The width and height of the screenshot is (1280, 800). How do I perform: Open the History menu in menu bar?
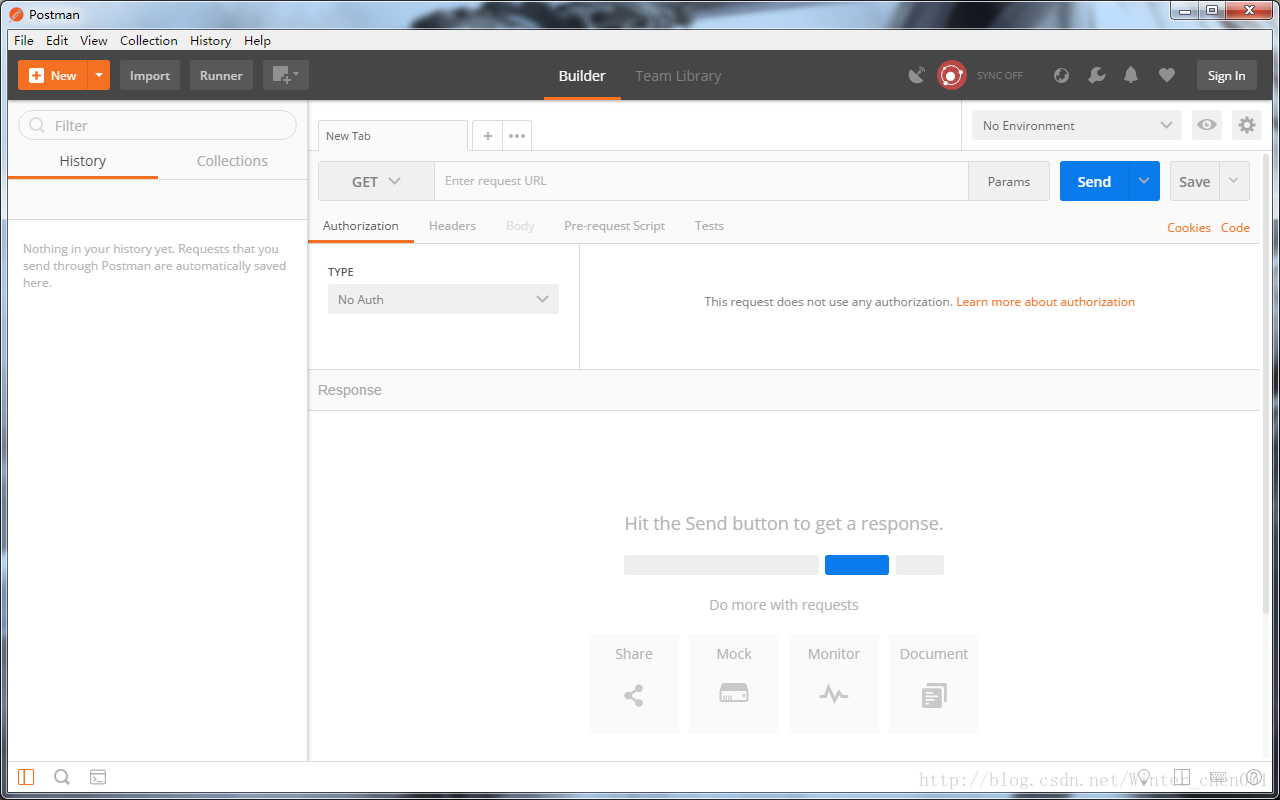pyautogui.click(x=210, y=41)
